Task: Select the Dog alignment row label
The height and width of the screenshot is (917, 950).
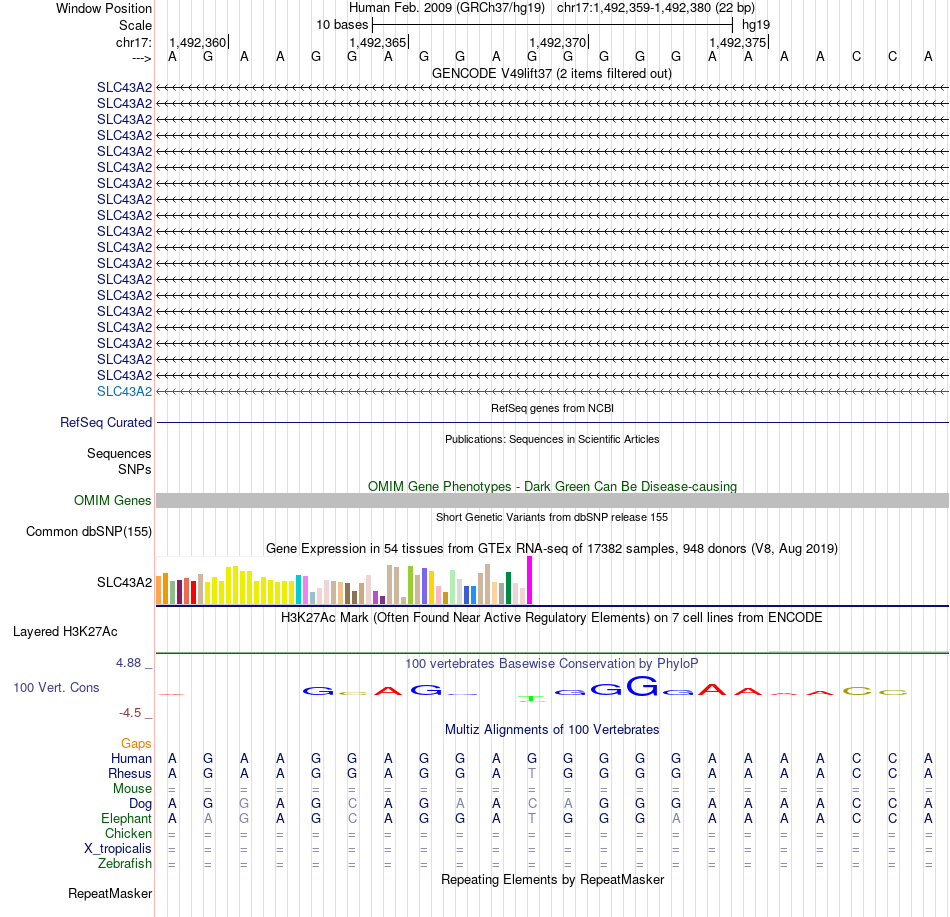Action: pyautogui.click(x=140, y=803)
